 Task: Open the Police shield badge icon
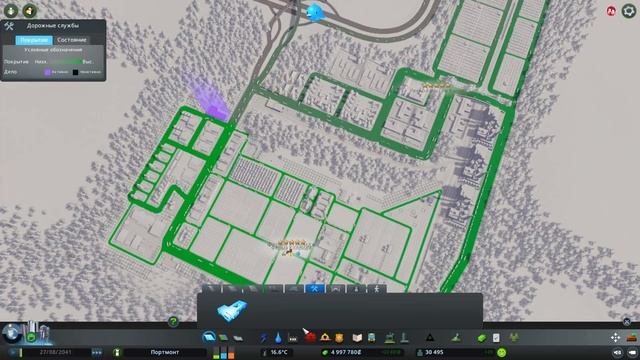339,338
